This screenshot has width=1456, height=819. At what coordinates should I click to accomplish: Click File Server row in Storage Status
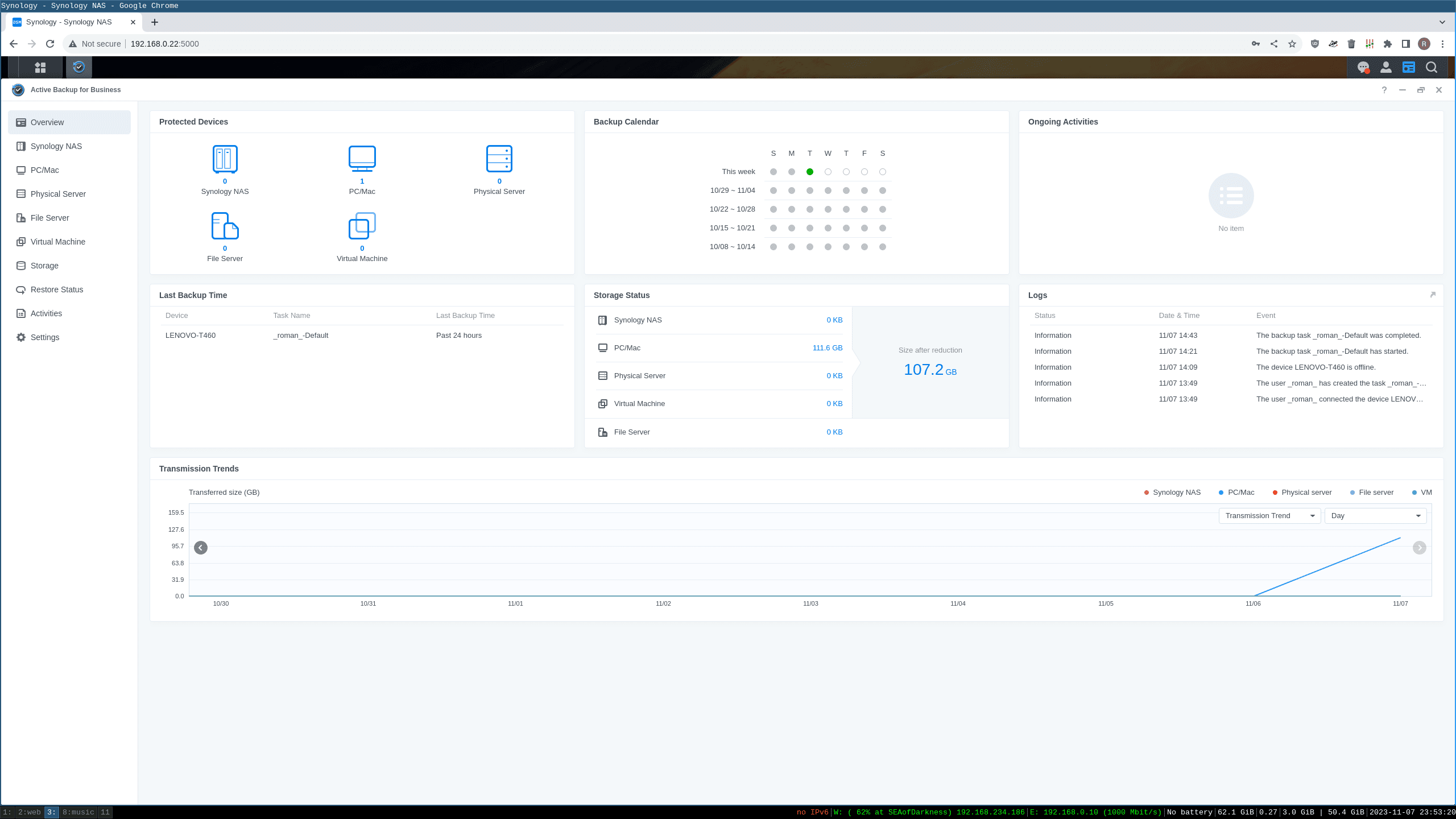720,432
